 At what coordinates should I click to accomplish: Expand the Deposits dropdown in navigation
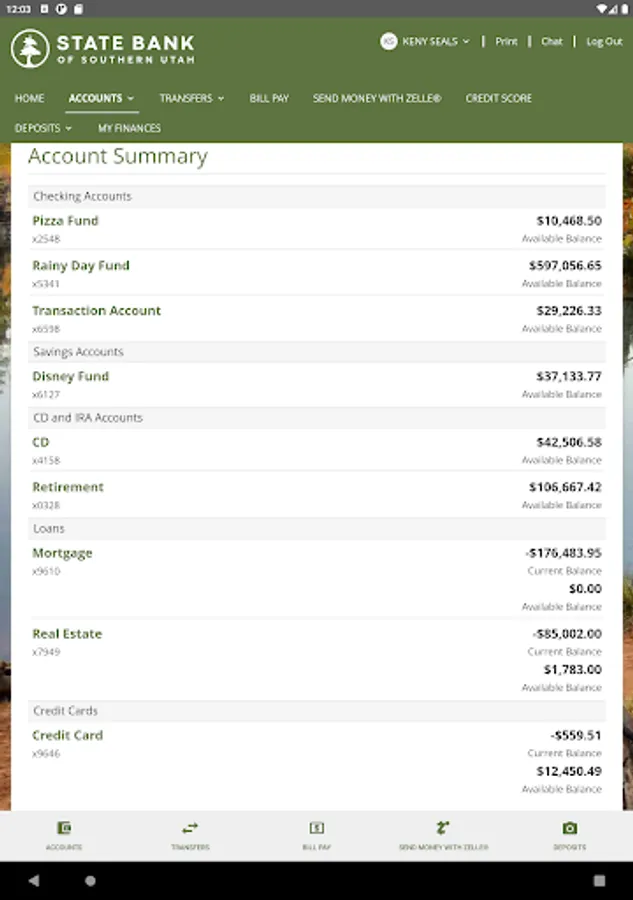coord(43,128)
